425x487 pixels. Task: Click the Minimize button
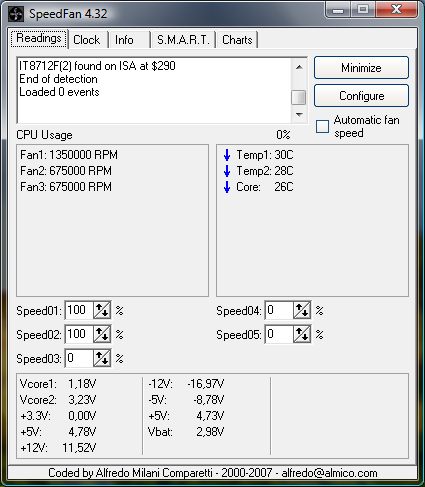361,68
